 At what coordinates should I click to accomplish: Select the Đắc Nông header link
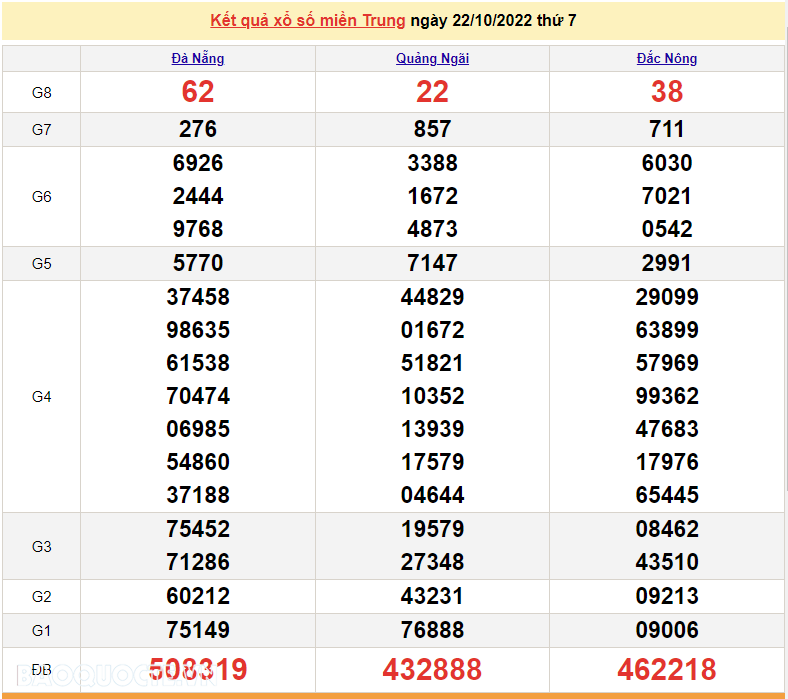coord(667,58)
